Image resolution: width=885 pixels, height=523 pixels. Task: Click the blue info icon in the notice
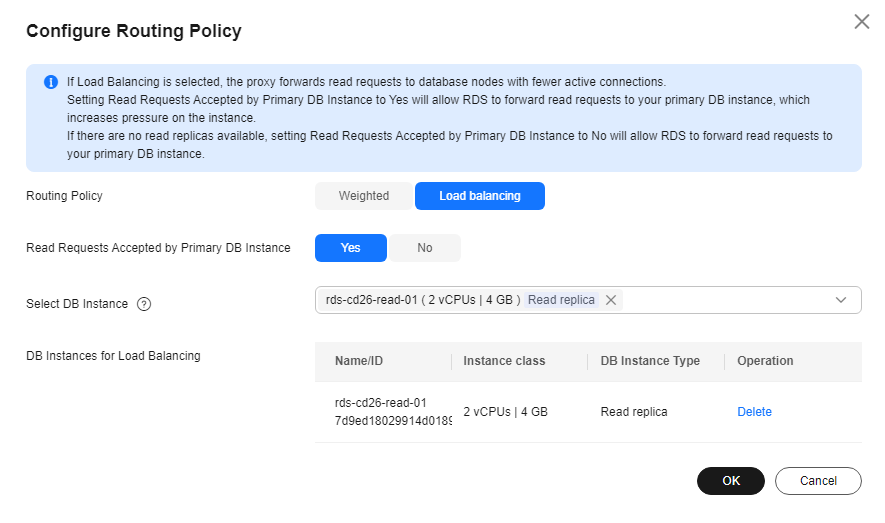pyautogui.click(x=51, y=82)
